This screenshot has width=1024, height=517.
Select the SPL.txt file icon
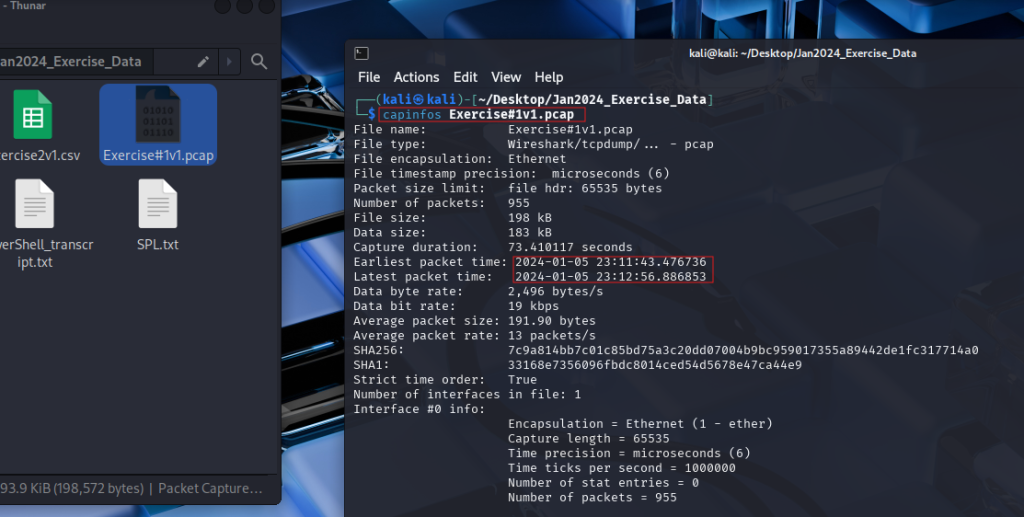click(x=158, y=204)
